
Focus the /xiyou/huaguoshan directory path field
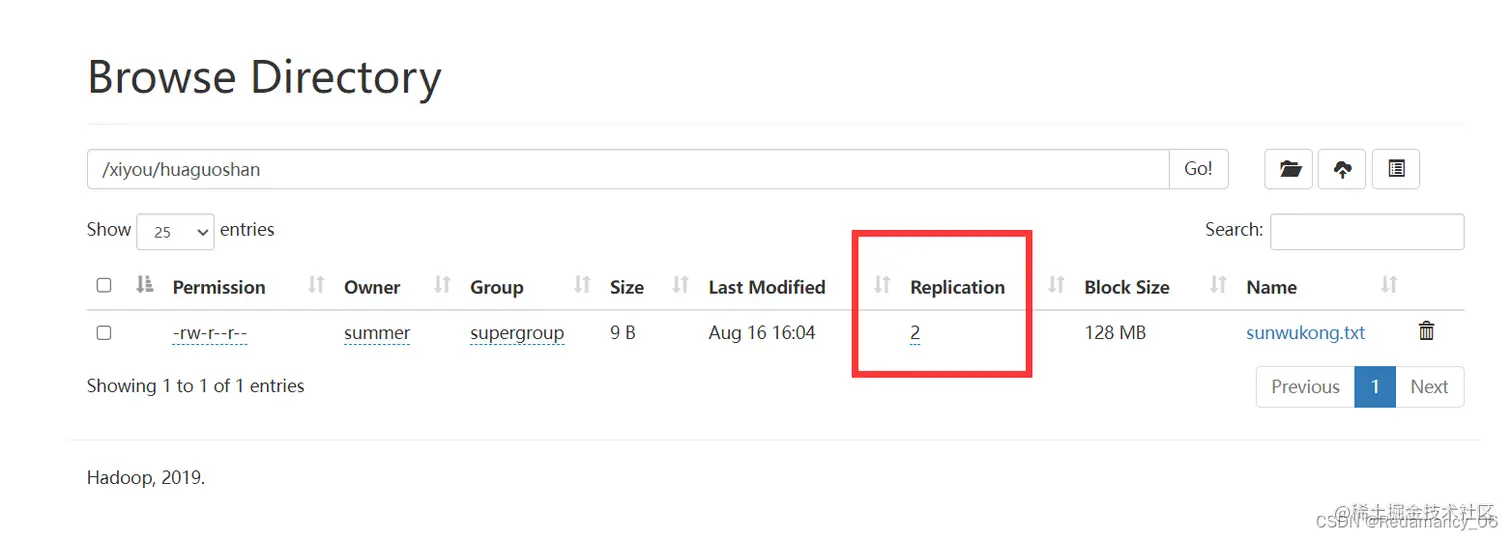[628, 169]
